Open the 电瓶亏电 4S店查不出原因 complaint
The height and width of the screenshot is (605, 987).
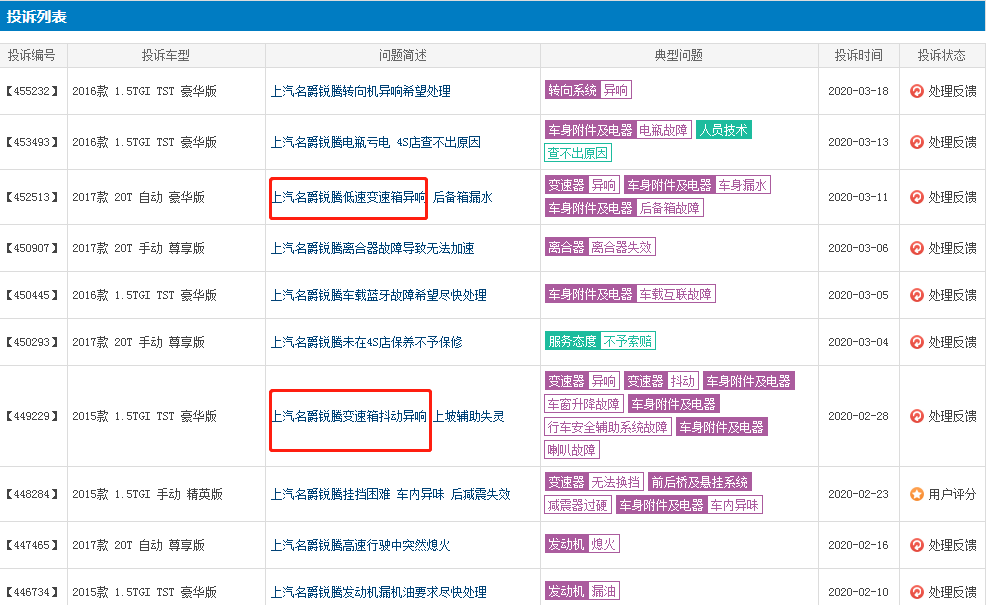(375, 142)
